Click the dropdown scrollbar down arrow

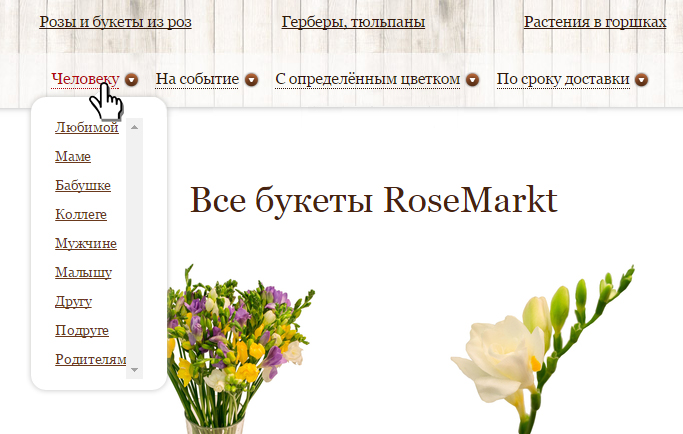[x=135, y=370]
